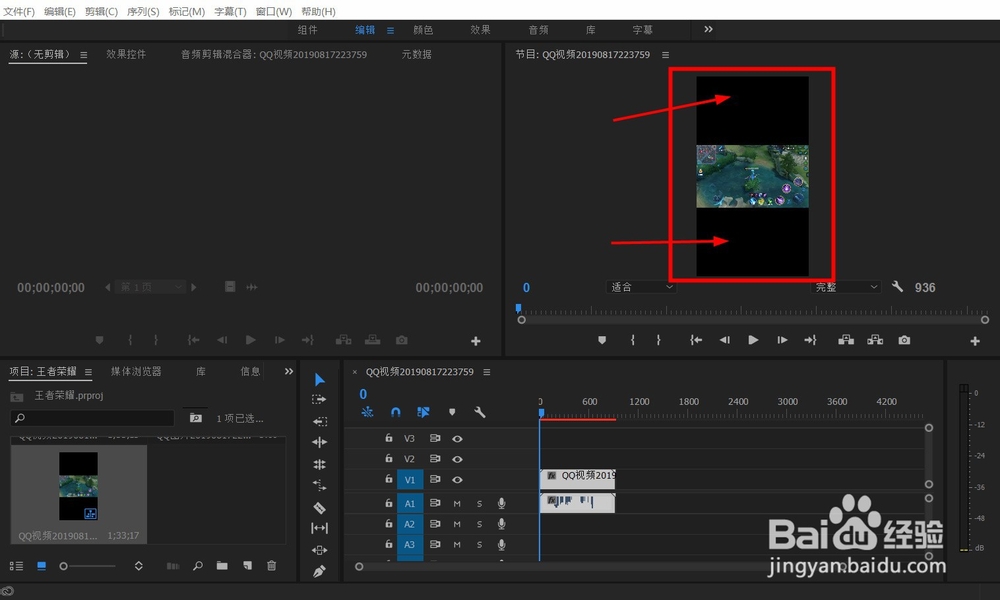Expand workspace overflow chevron in top bar
Viewport: 1000px width, 600px height.
pos(708,29)
